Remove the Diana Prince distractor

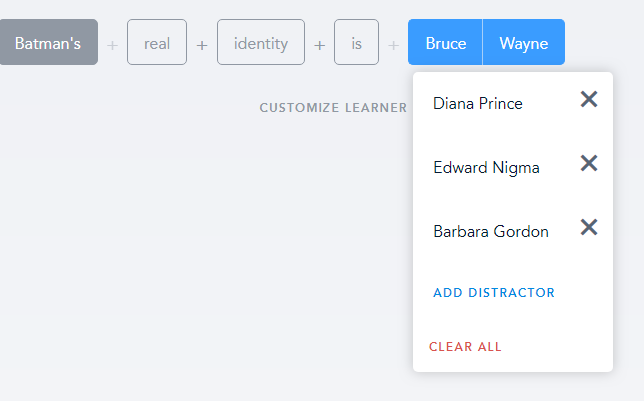[589, 99]
